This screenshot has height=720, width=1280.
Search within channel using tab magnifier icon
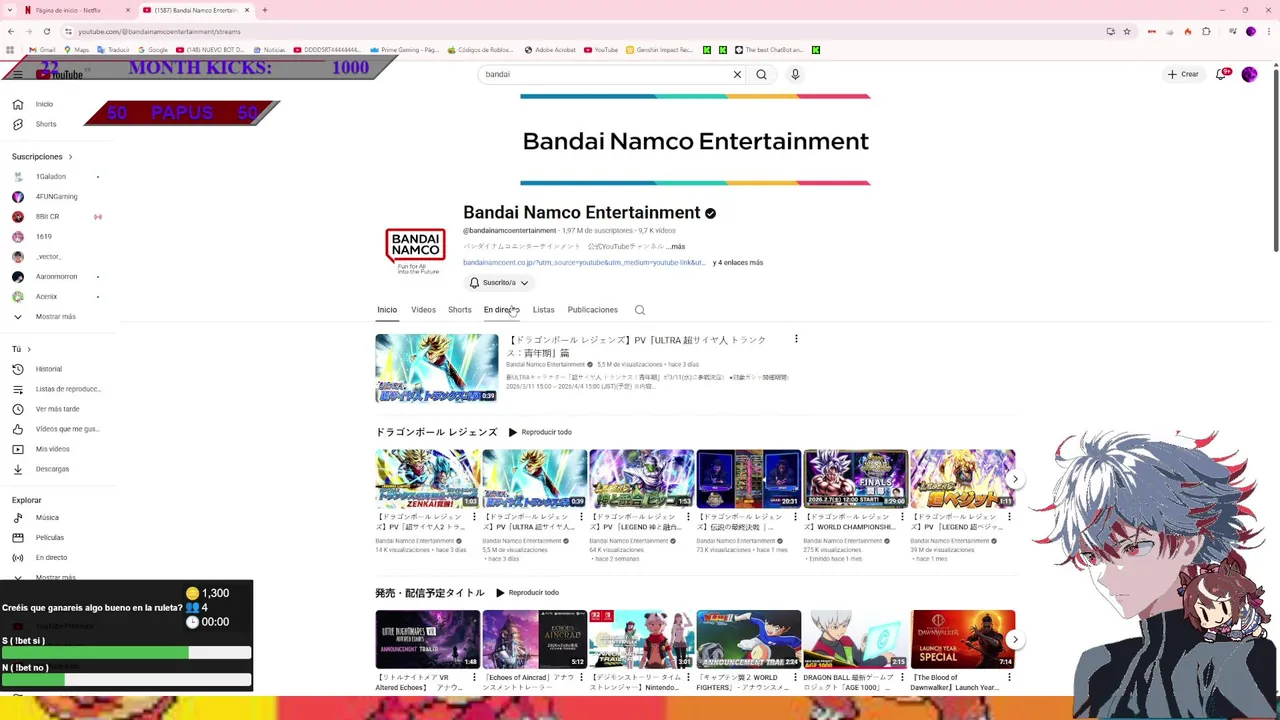640,310
